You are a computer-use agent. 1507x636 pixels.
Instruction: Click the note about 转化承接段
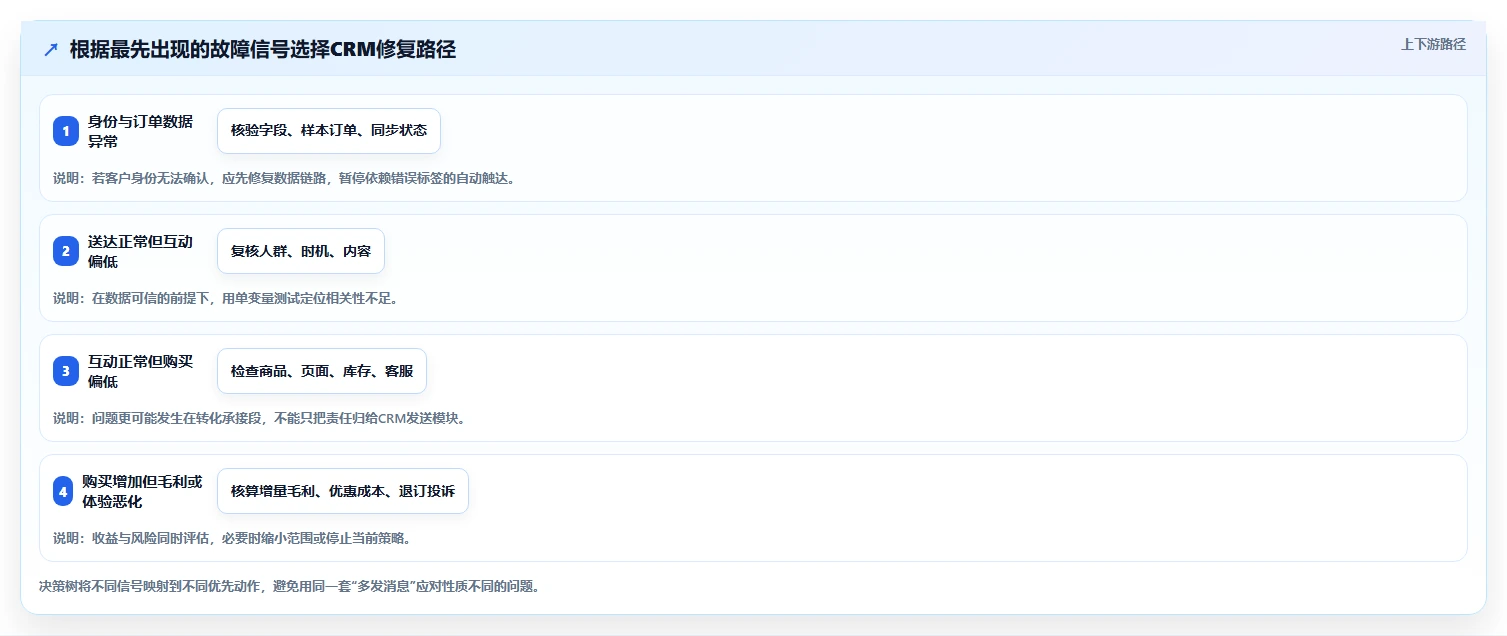tap(259, 418)
